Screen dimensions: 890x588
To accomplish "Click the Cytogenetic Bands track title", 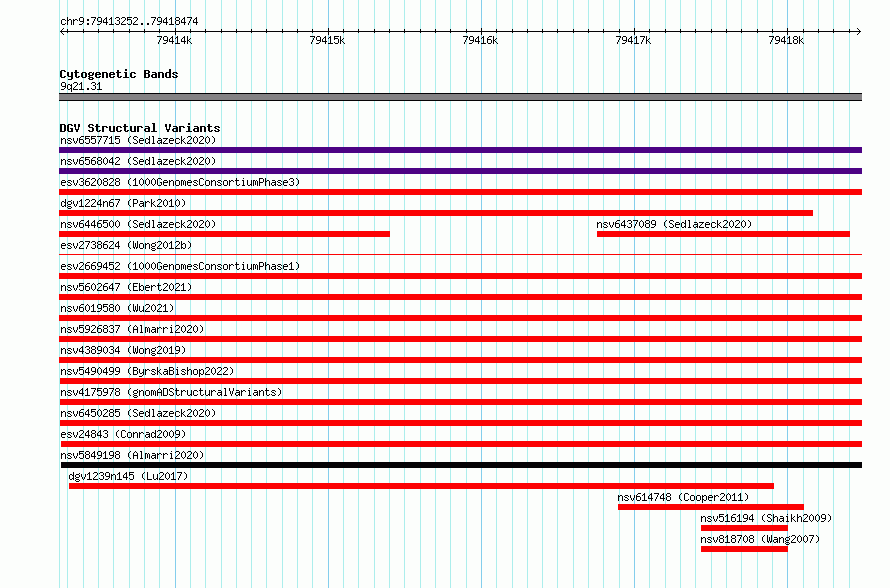I will (119, 74).
